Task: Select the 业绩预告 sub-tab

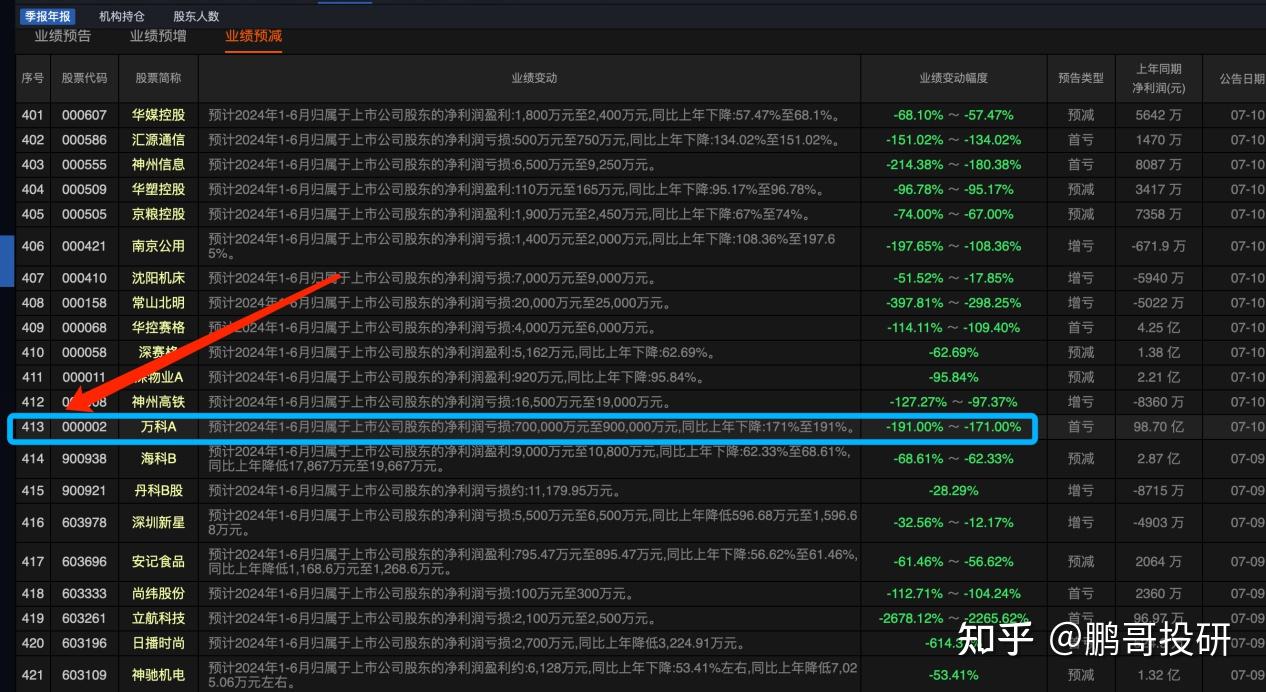Action: pyautogui.click(x=63, y=36)
